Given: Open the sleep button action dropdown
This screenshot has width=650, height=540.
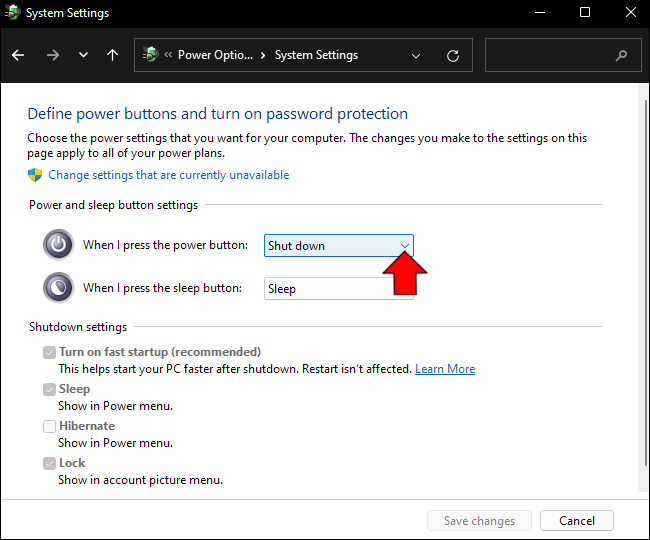Looking at the screenshot, I should click(x=338, y=289).
